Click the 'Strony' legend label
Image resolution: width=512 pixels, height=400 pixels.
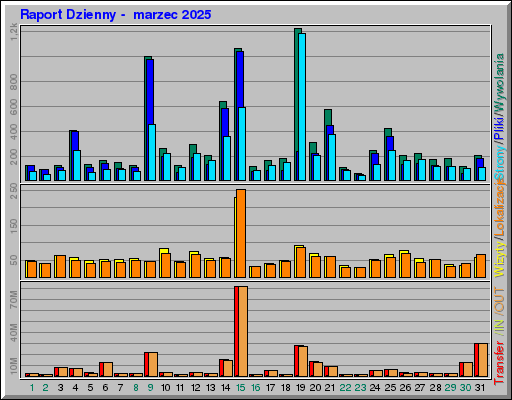coord(499,163)
